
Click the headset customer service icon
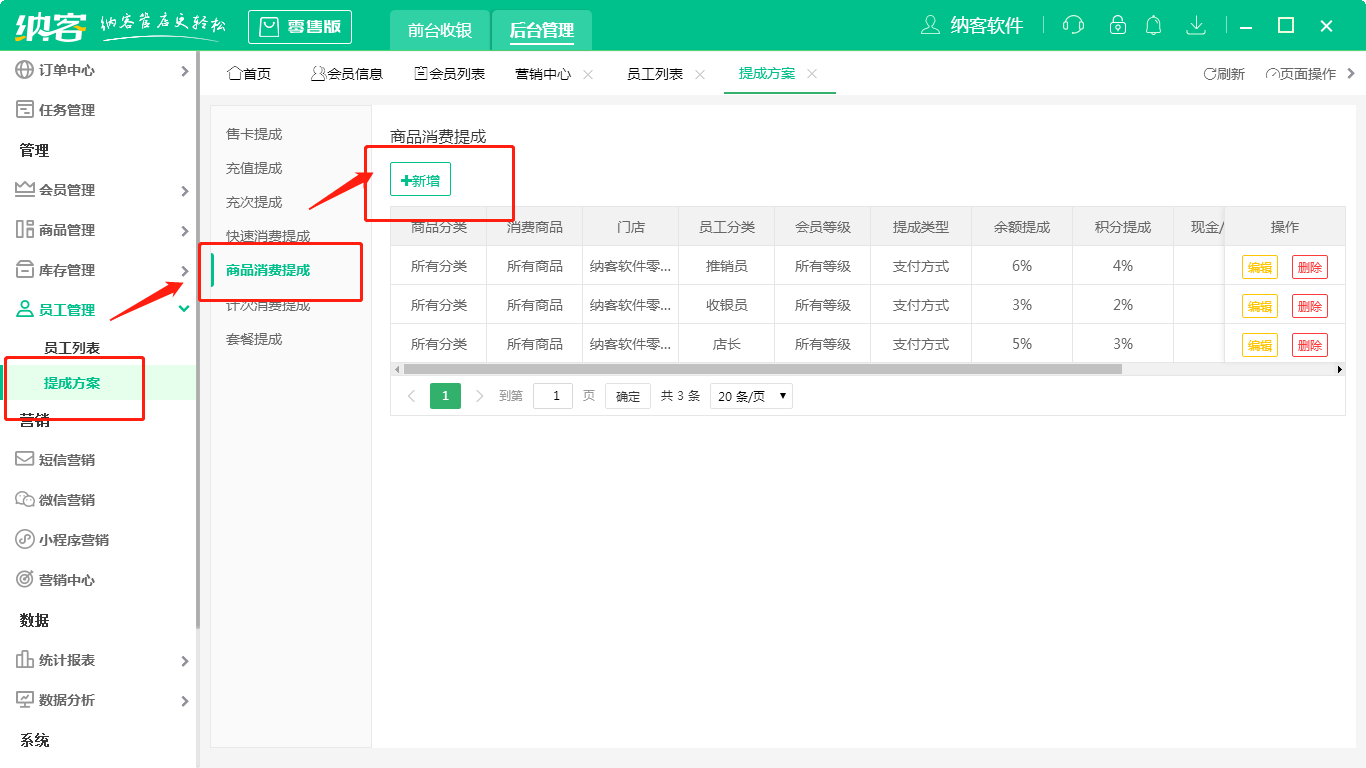(x=1073, y=25)
